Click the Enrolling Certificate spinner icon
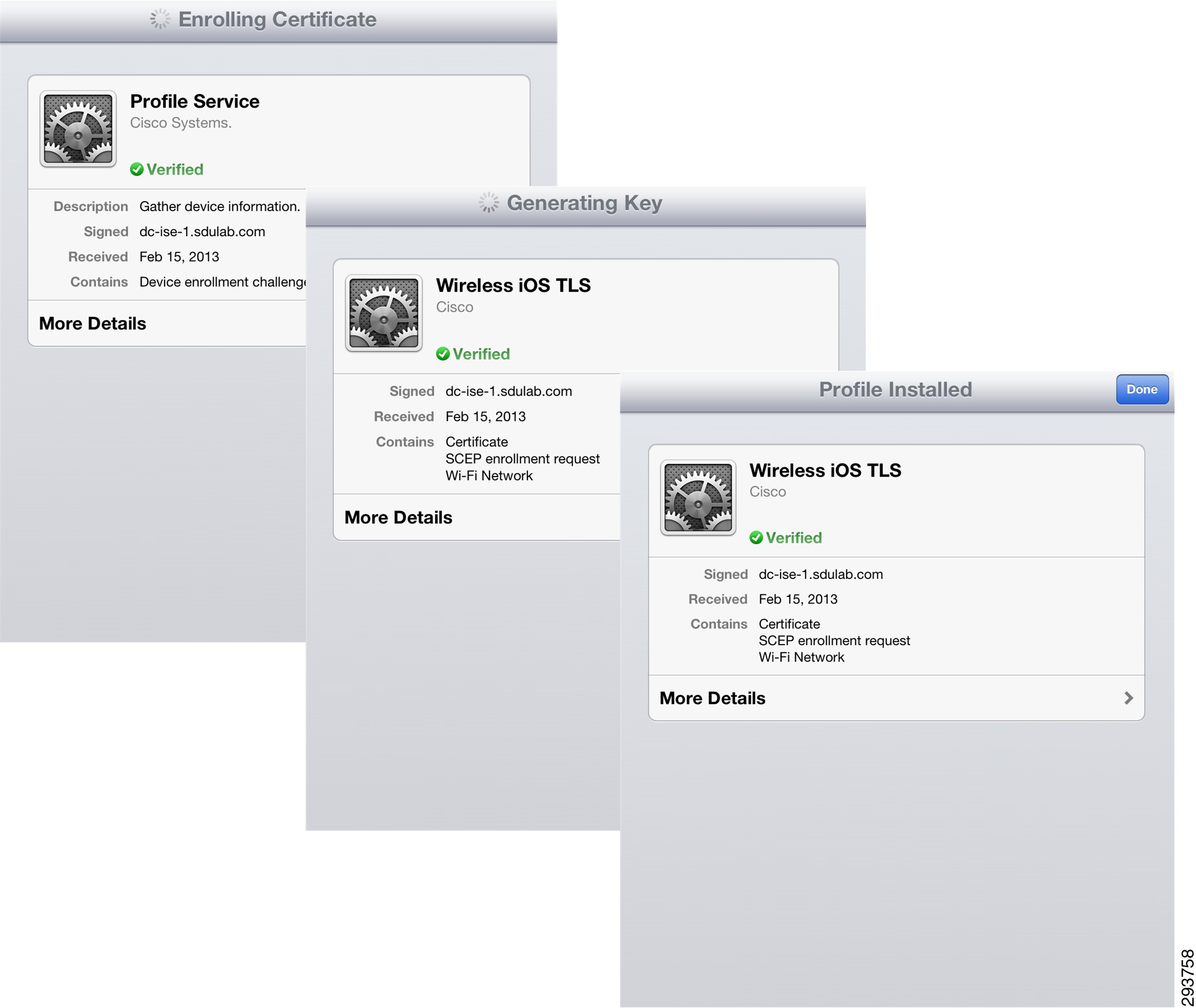1196x1008 pixels. point(160,19)
